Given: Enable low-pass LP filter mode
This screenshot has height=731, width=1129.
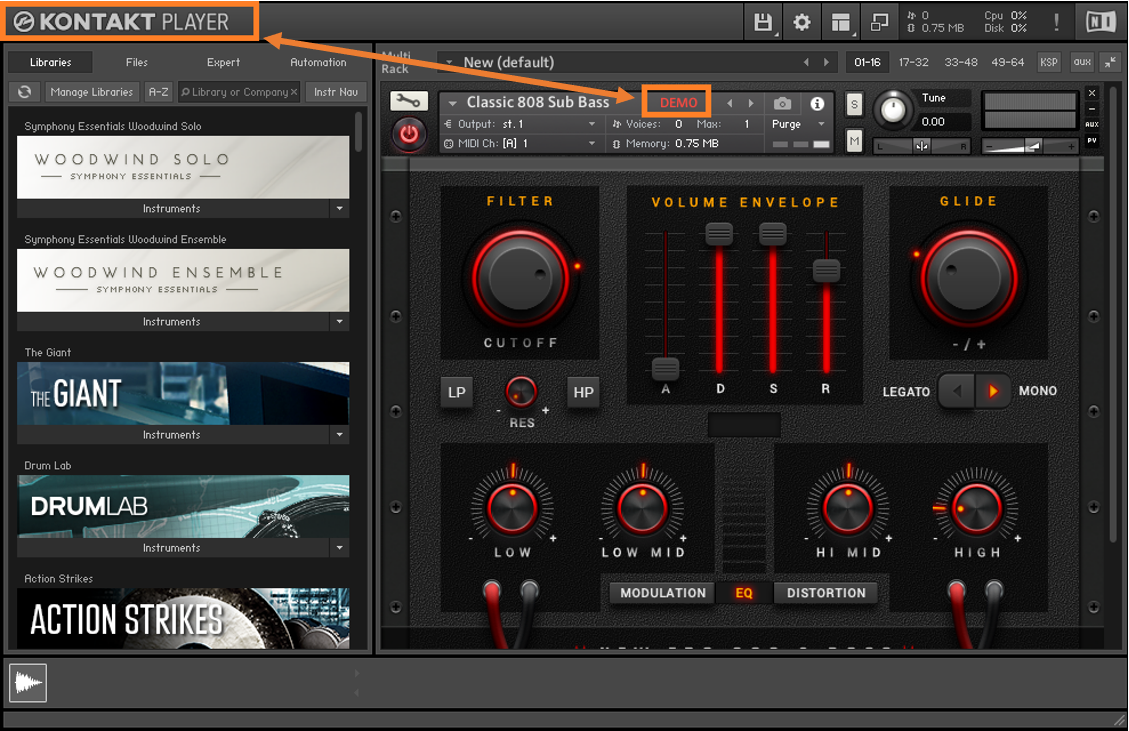Looking at the screenshot, I should pos(456,393).
